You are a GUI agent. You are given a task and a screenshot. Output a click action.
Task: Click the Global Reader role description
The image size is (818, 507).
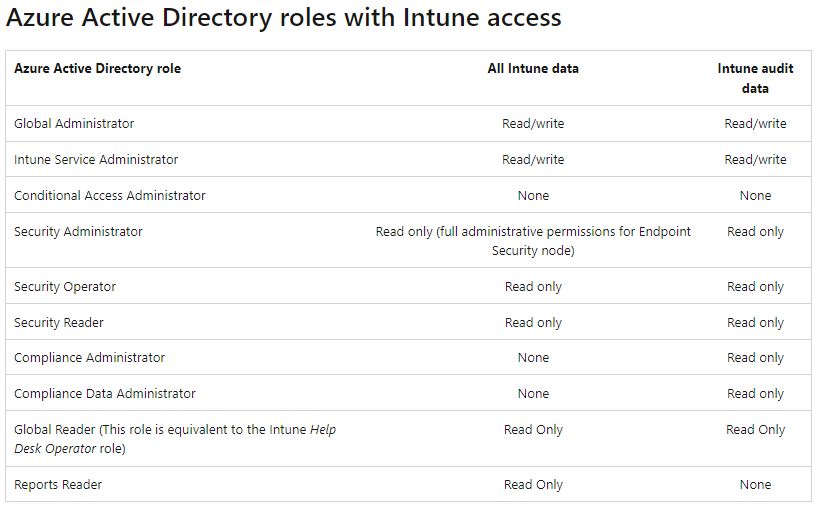(x=175, y=439)
